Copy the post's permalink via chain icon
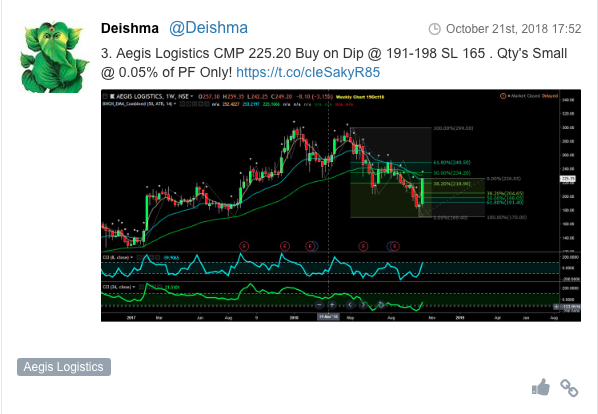 pos(569,388)
